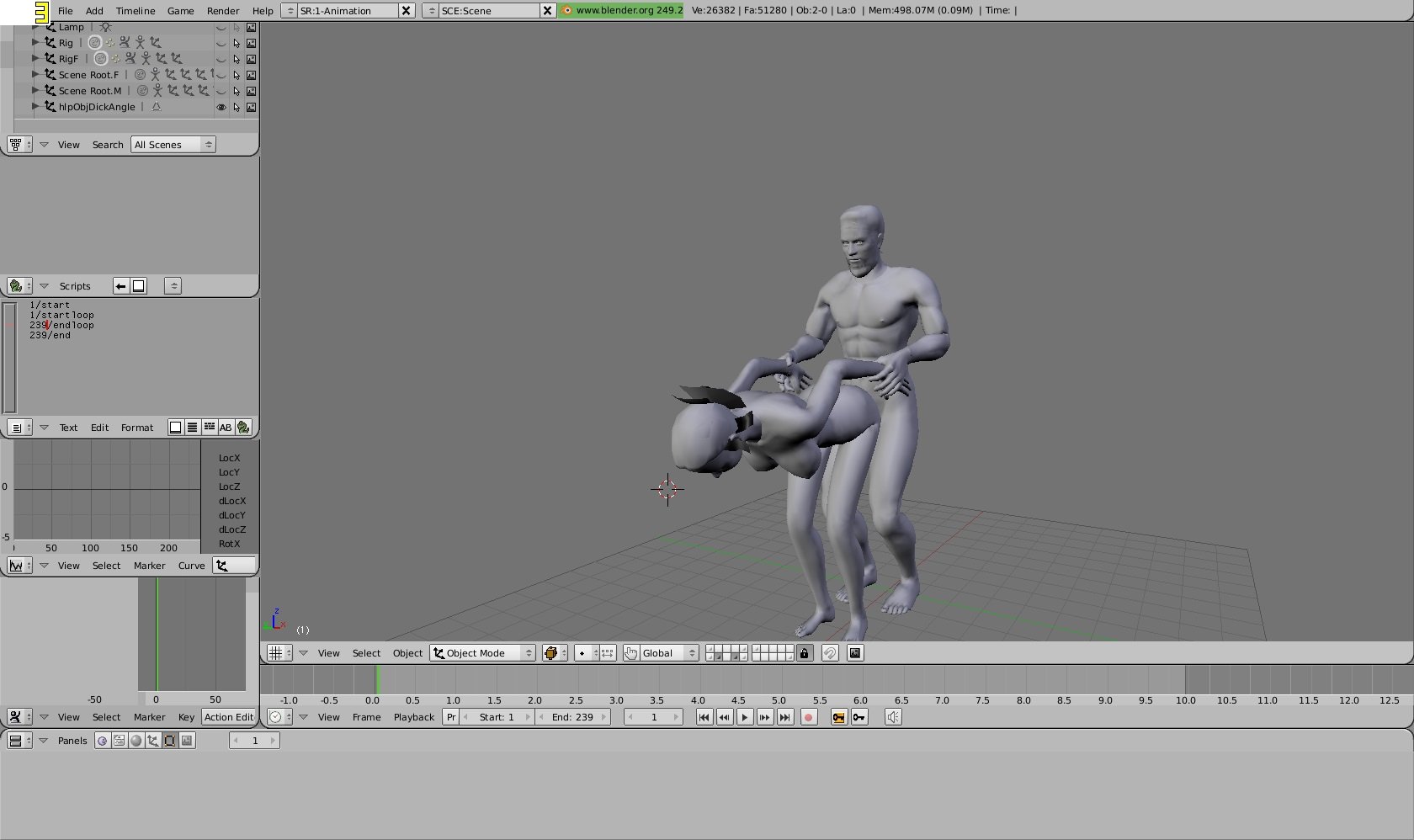Screen dimensions: 1414x840
Task: Open the Global orientation dropdown
Action: point(669,653)
